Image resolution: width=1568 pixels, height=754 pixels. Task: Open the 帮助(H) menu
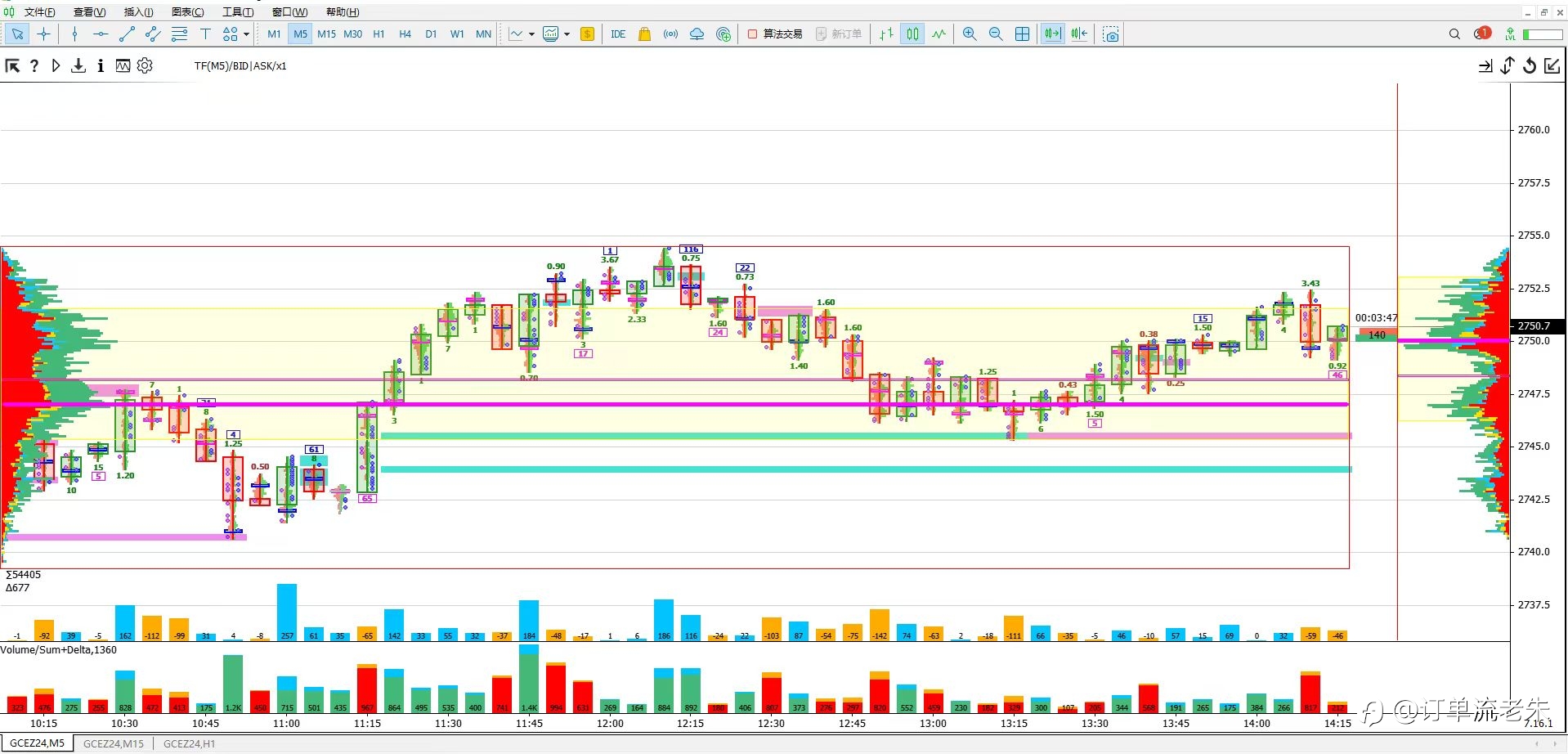tap(343, 11)
